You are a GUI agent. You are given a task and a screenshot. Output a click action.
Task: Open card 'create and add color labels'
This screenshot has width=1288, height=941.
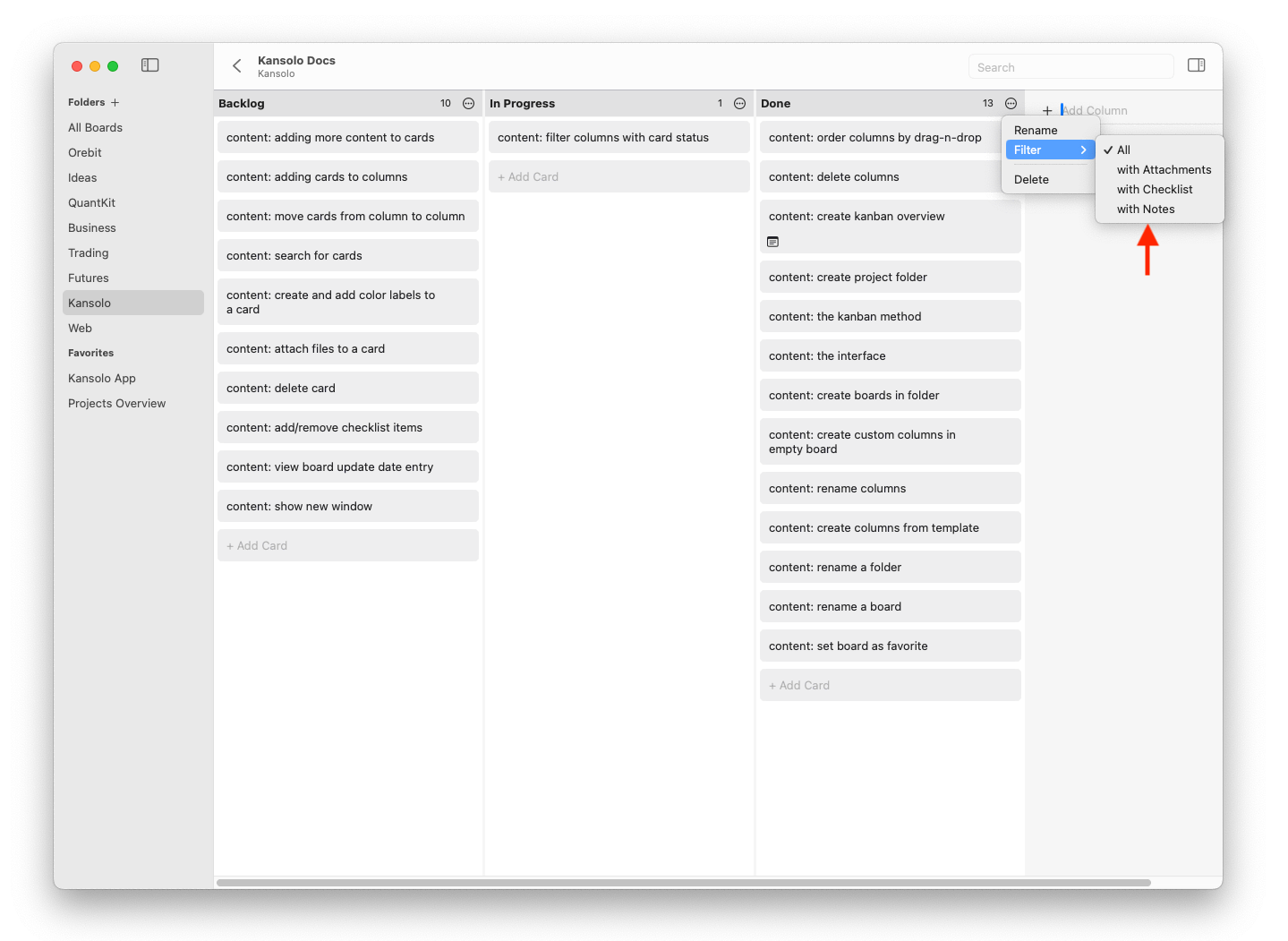click(348, 302)
